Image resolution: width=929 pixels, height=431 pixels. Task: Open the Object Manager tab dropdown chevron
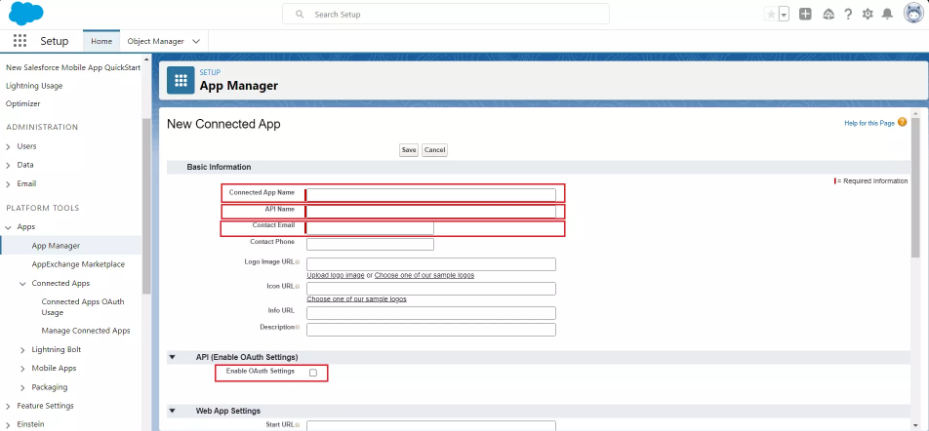196,41
